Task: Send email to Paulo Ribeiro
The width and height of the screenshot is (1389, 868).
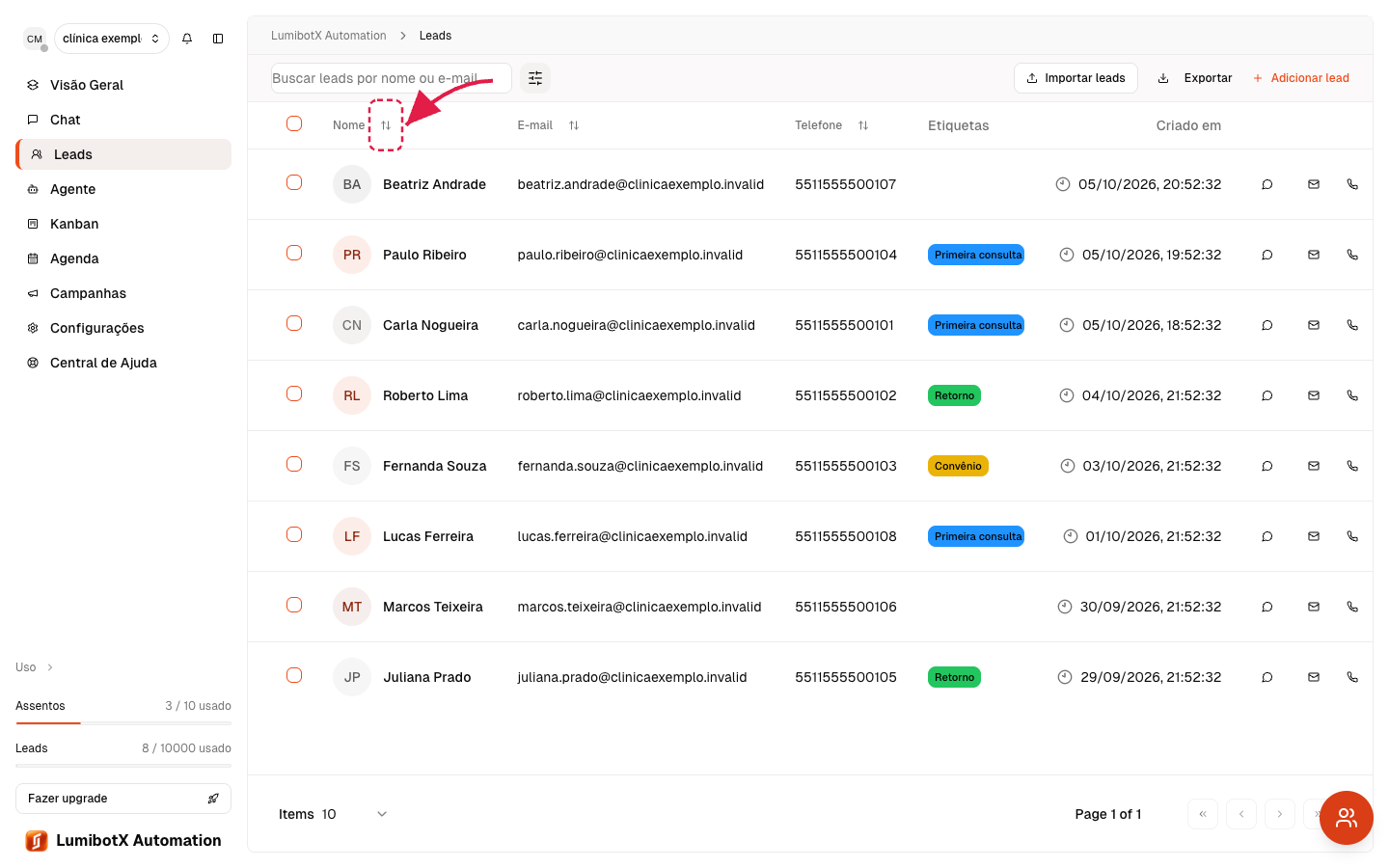Action: [1314, 255]
